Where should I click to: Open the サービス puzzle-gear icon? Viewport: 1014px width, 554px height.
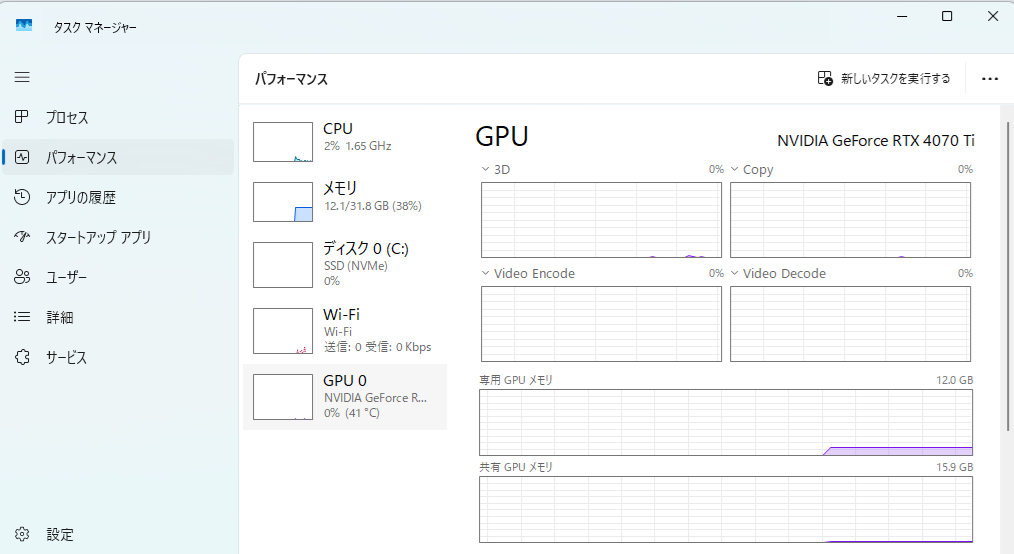[x=22, y=357]
